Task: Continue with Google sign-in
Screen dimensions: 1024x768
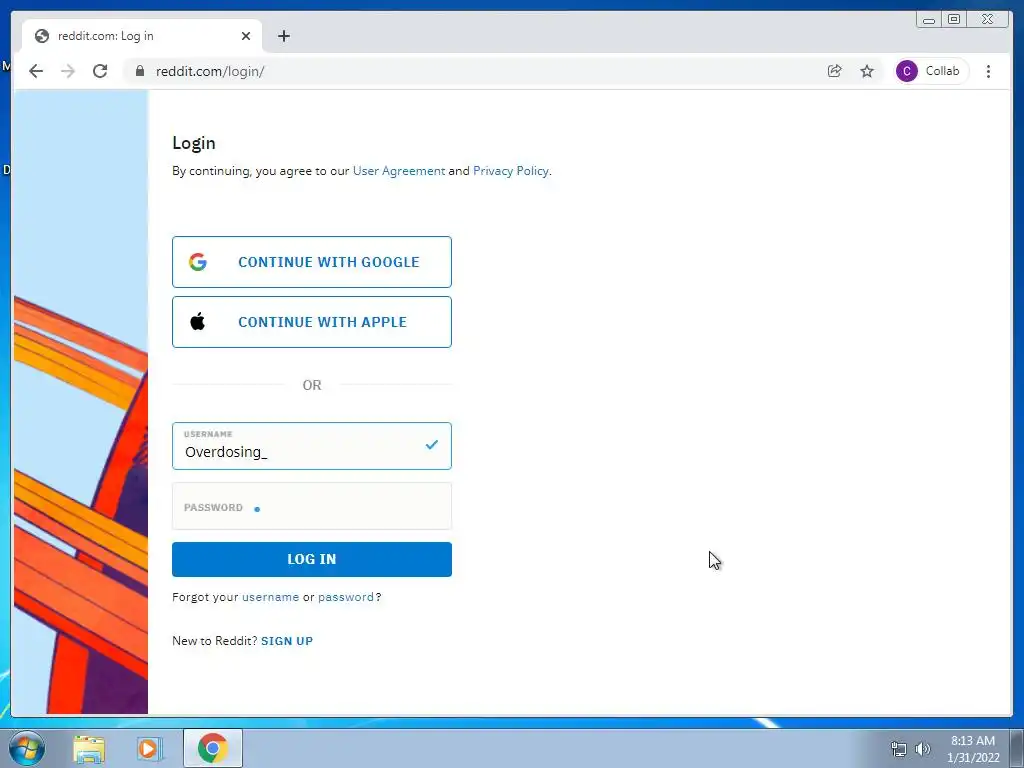Action: (312, 262)
